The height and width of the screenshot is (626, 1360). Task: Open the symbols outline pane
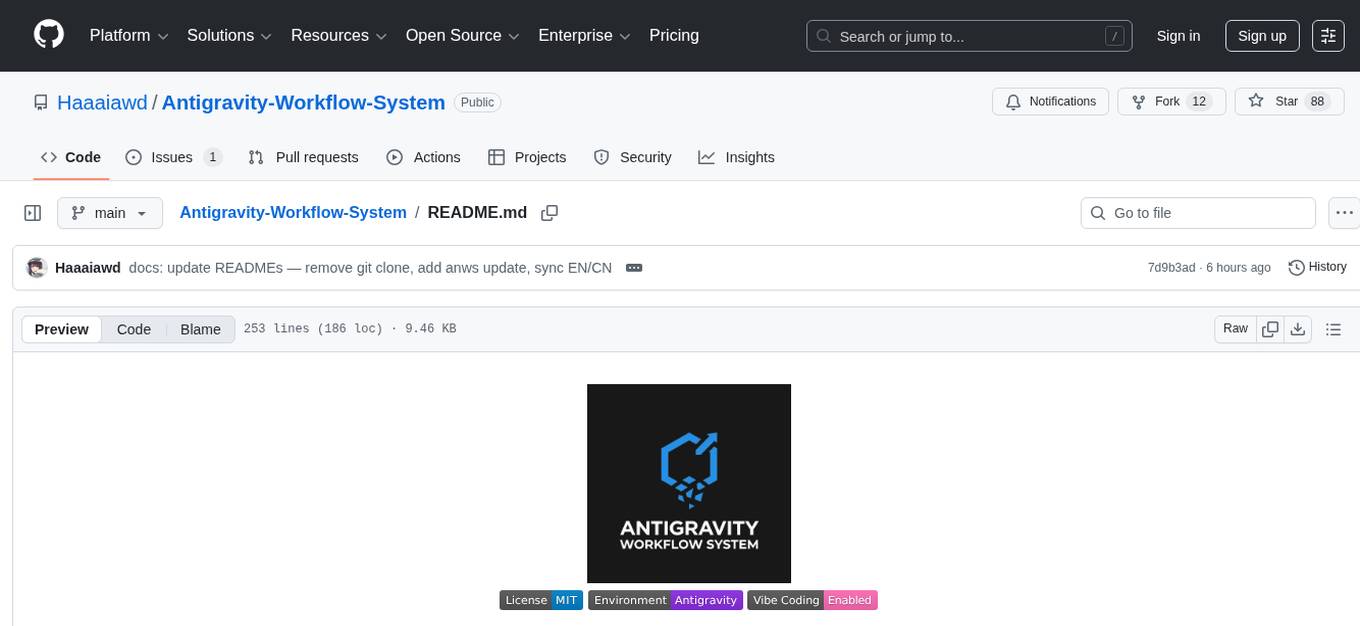coord(1333,328)
